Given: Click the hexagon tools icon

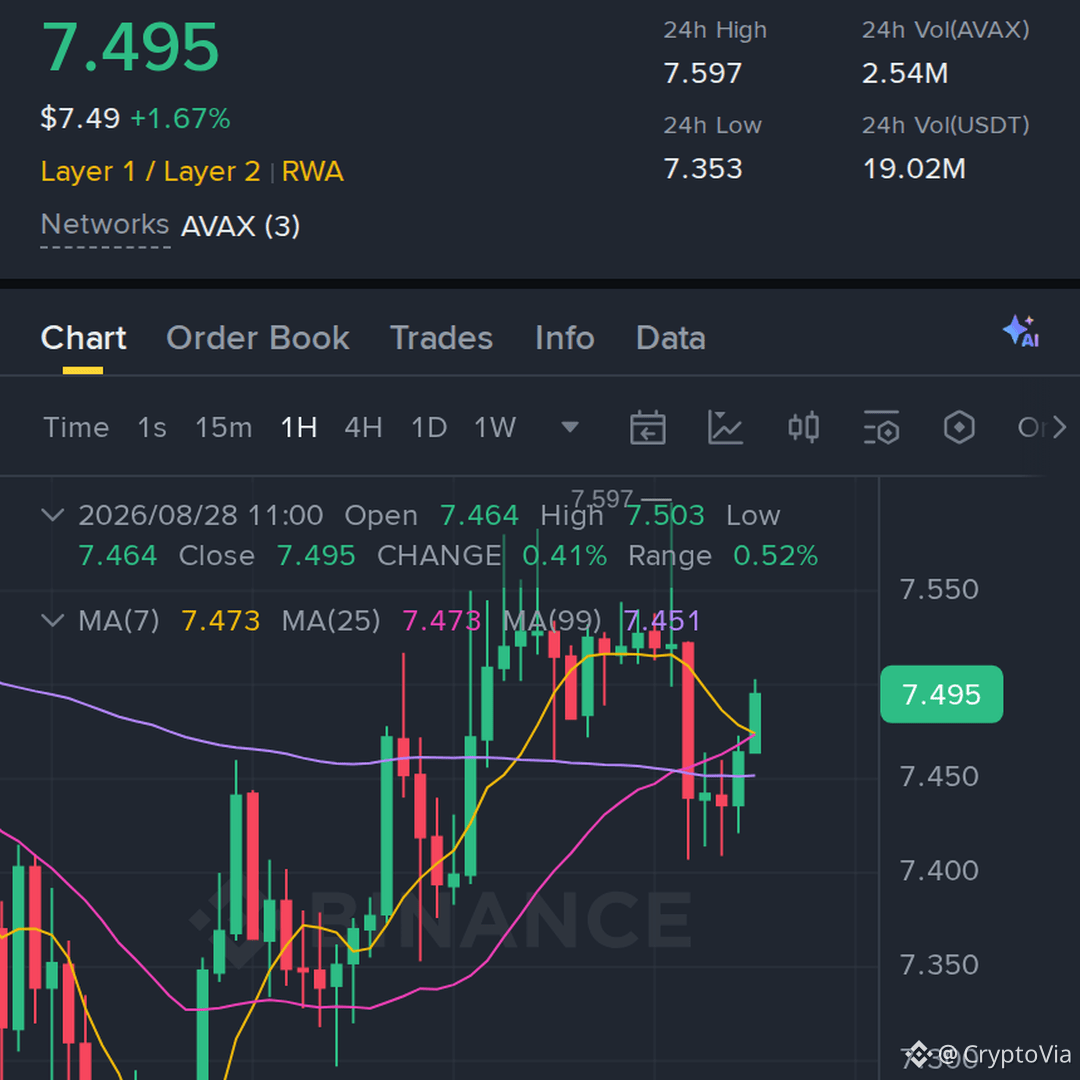Looking at the screenshot, I should pyautogui.click(x=959, y=427).
